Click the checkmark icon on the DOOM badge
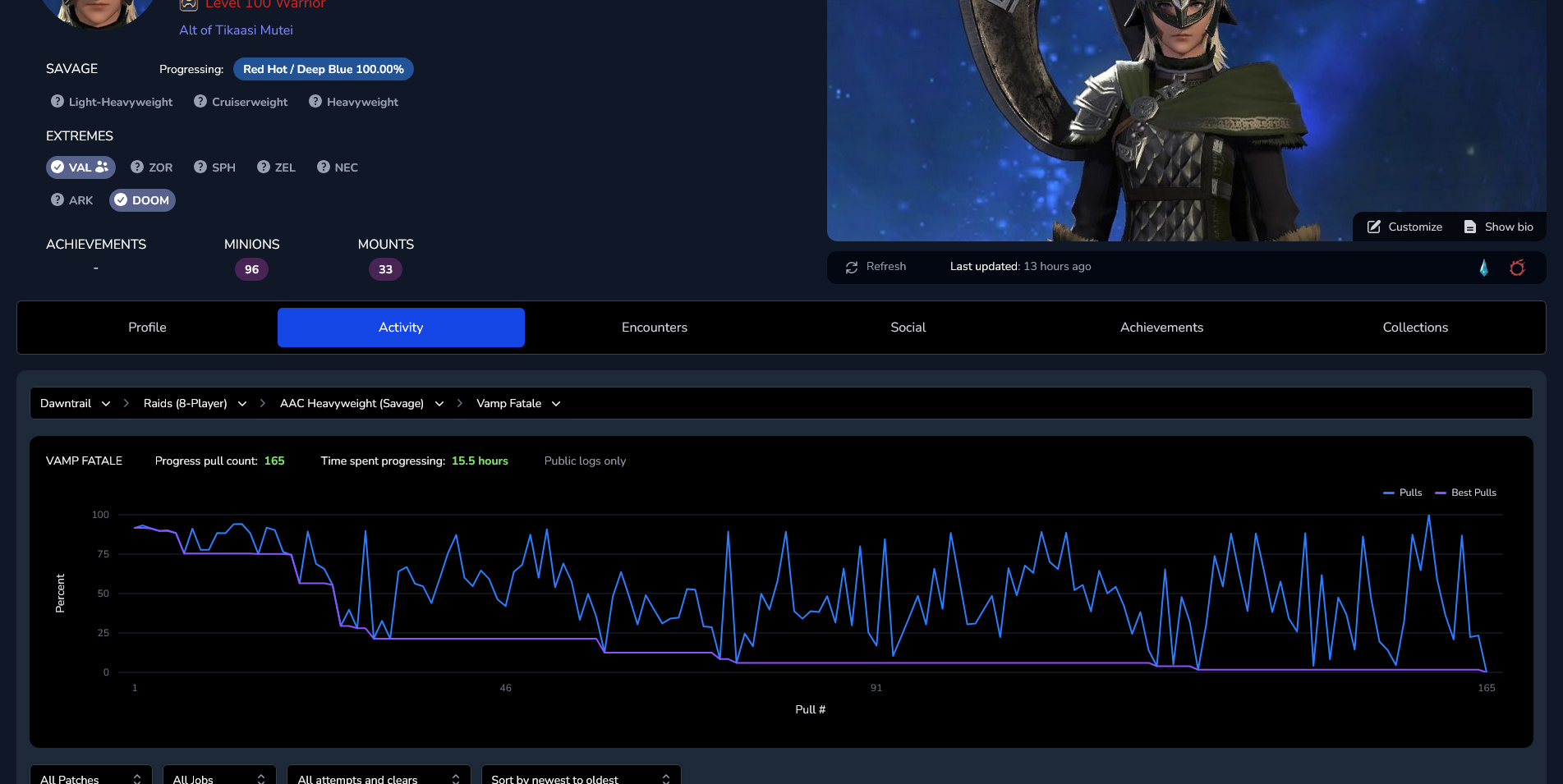1563x784 pixels. coord(121,199)
